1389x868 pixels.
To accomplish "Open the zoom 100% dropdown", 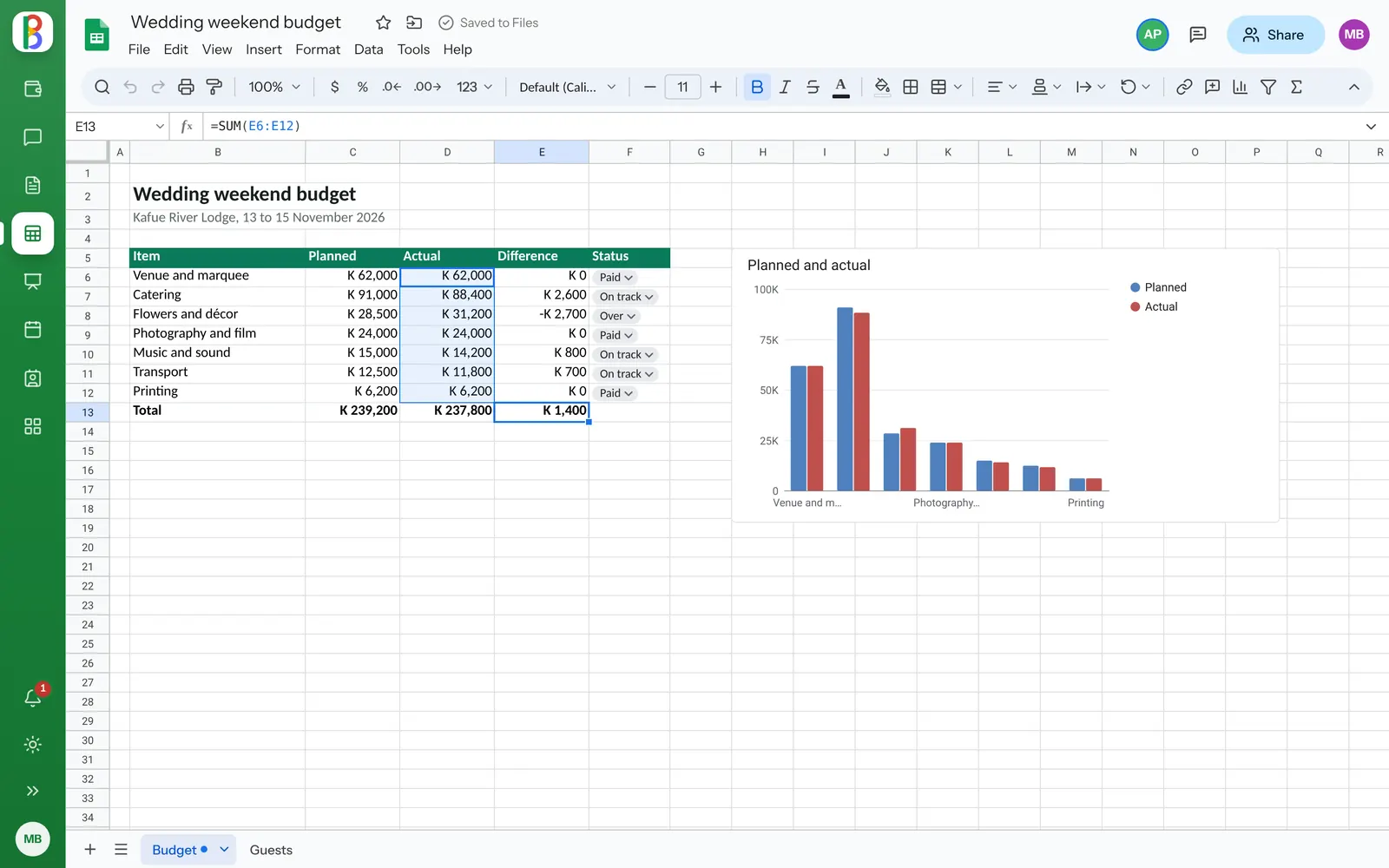I will tap(274, 87).
